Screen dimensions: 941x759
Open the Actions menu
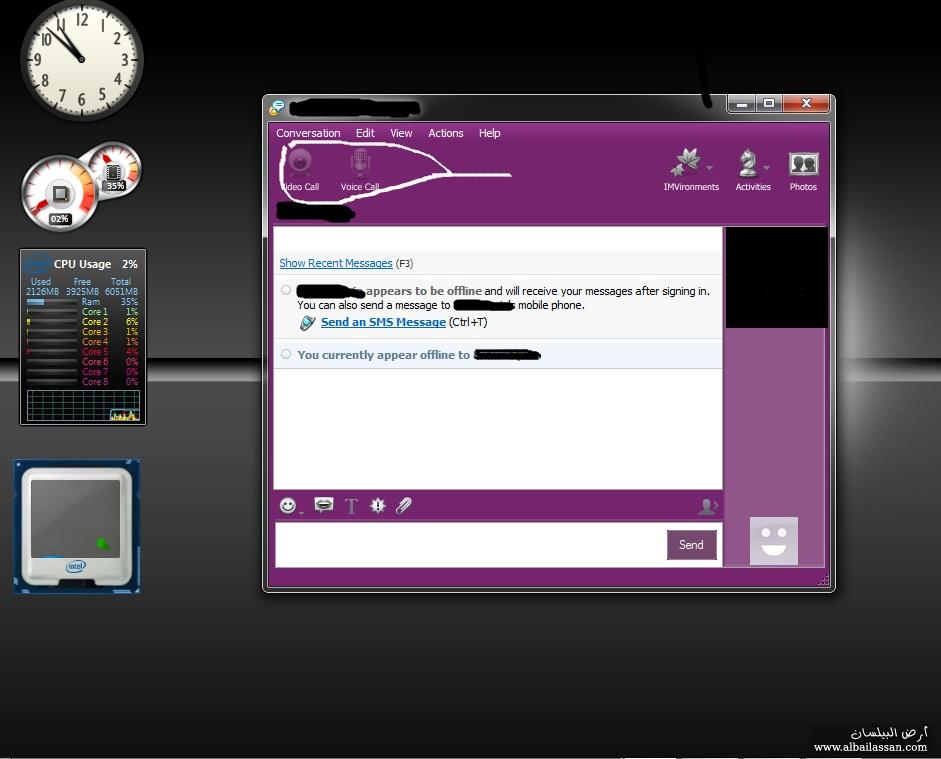(x=445, y=133)
